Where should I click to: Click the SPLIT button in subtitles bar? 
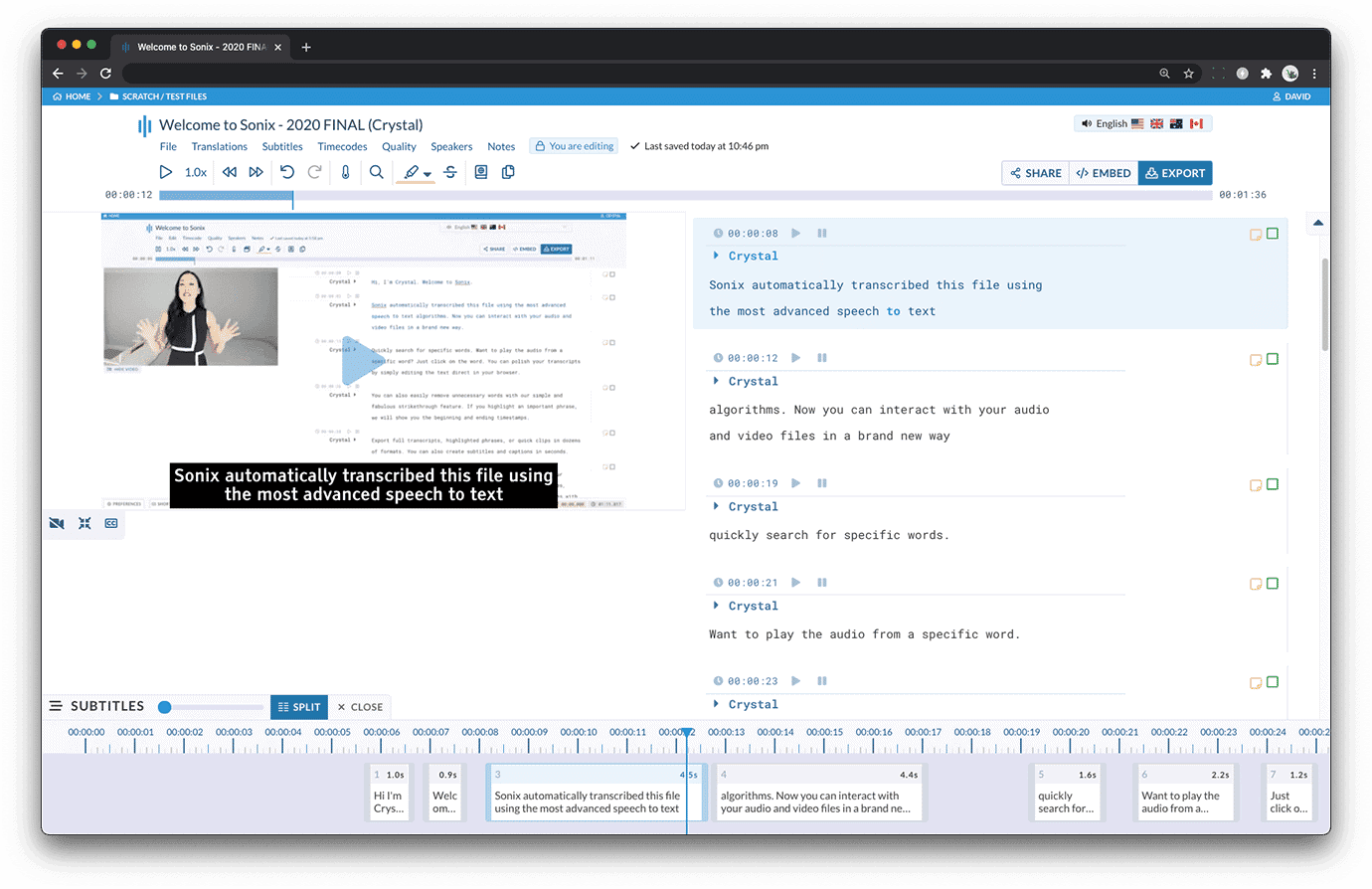(299, 707)
